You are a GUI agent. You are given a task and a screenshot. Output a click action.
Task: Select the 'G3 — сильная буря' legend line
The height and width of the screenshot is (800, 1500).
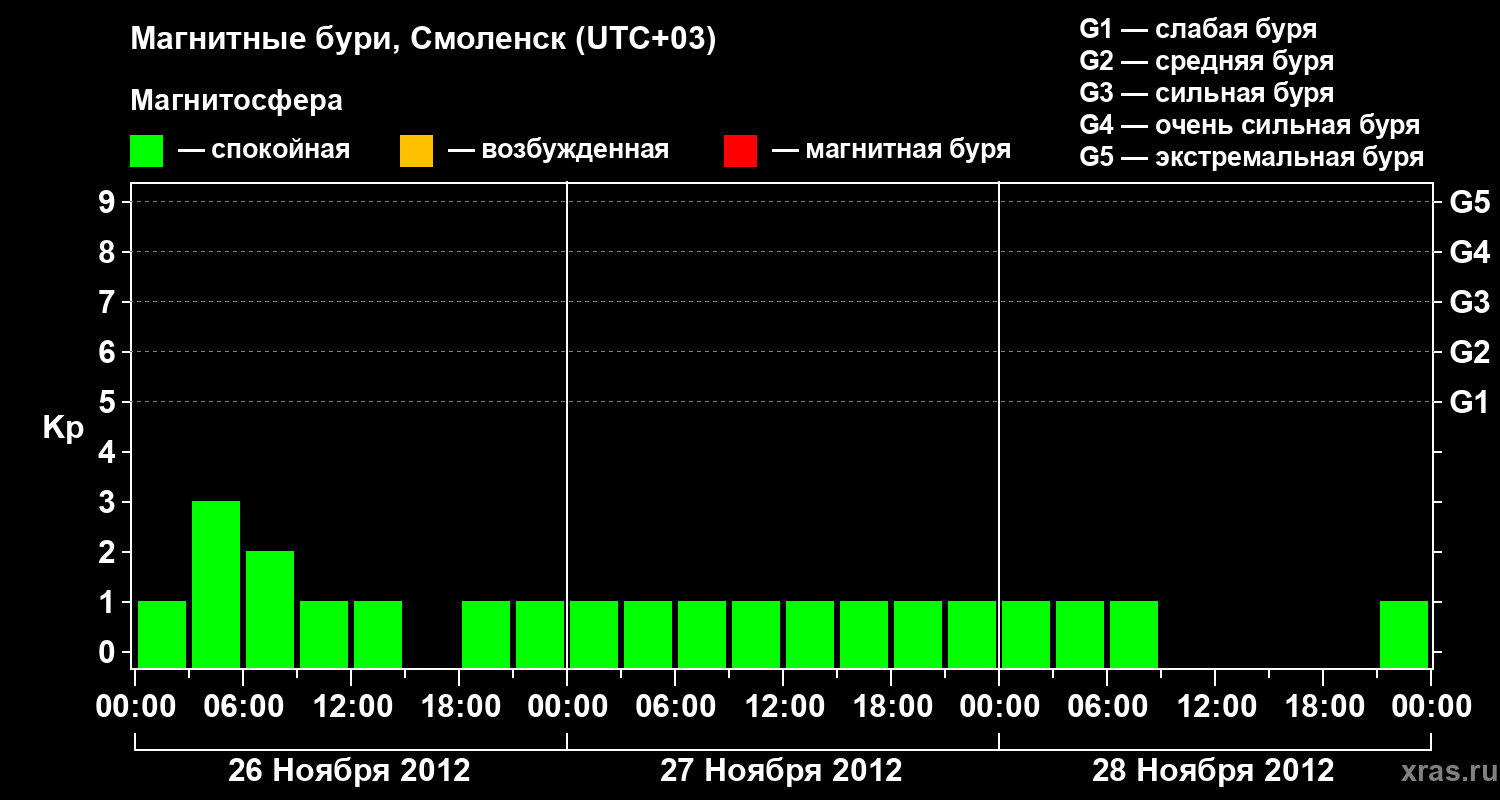click(1207, 93)
